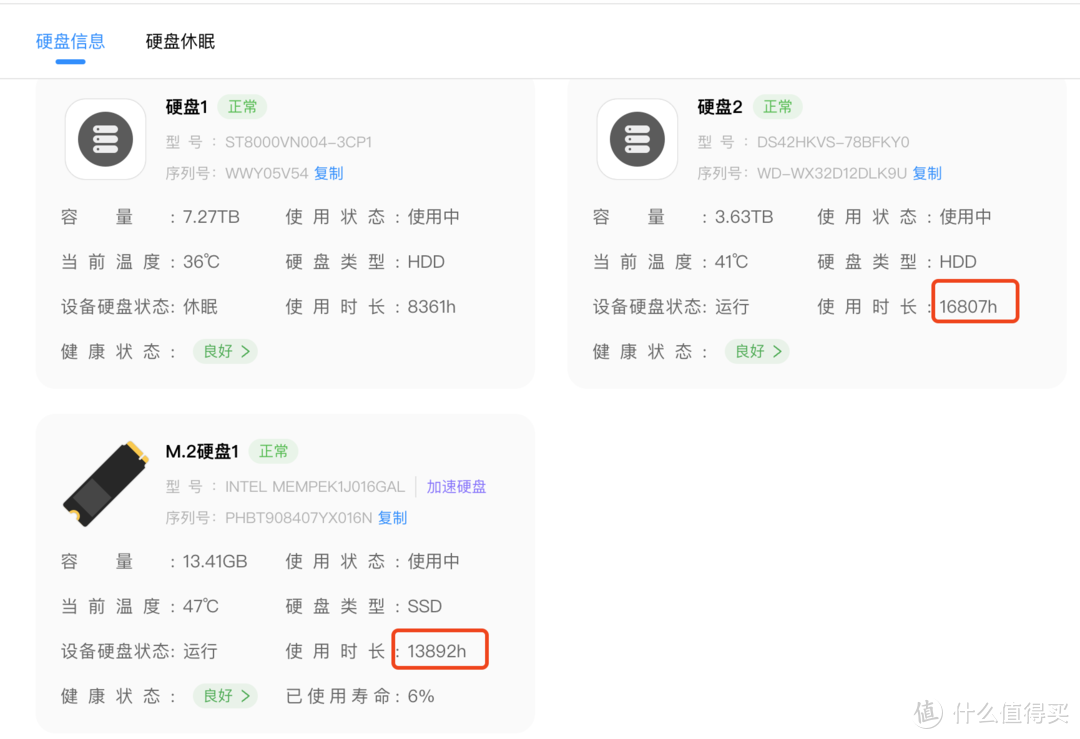Click the 硬盘2 drive icon

(637, 139)
